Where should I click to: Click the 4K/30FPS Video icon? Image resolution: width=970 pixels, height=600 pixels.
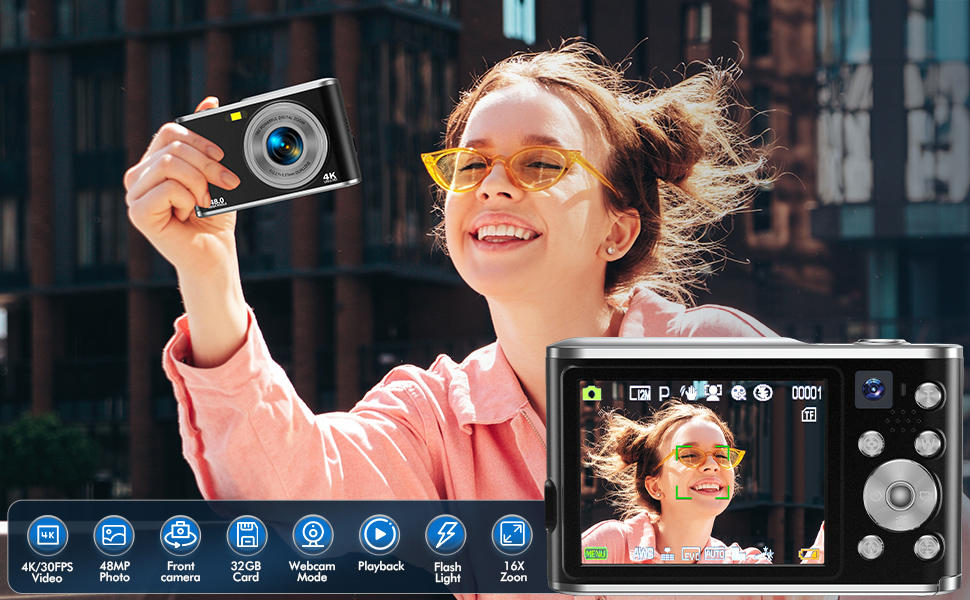48,536
